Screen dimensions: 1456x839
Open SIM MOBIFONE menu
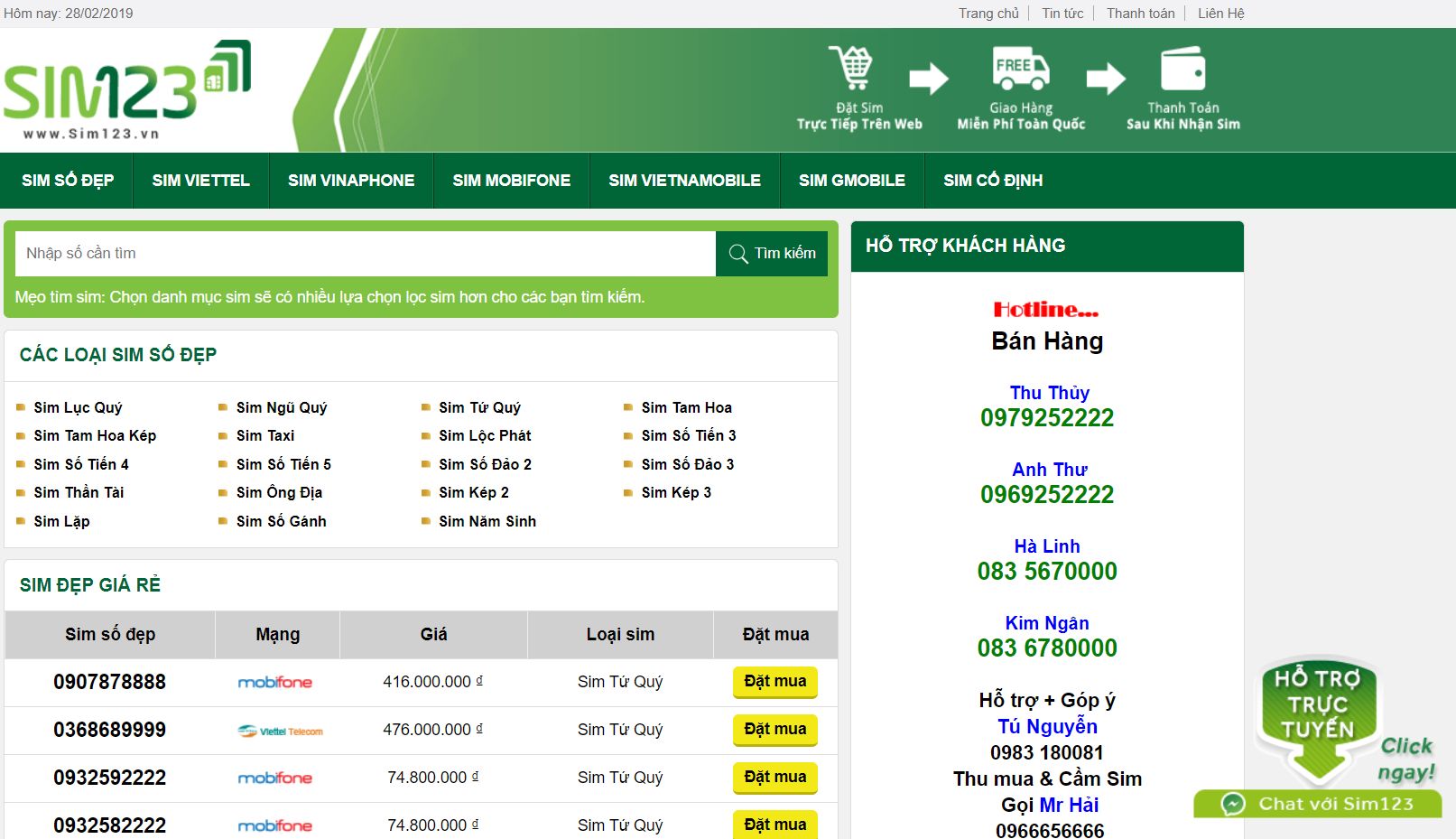[512, 181]
